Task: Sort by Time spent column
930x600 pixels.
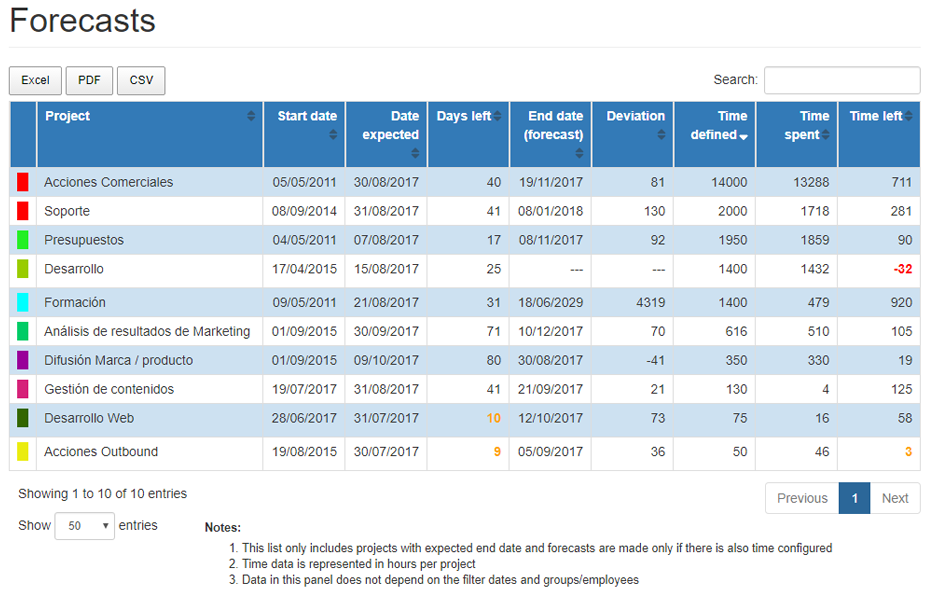Action: [x=826, y=135]
